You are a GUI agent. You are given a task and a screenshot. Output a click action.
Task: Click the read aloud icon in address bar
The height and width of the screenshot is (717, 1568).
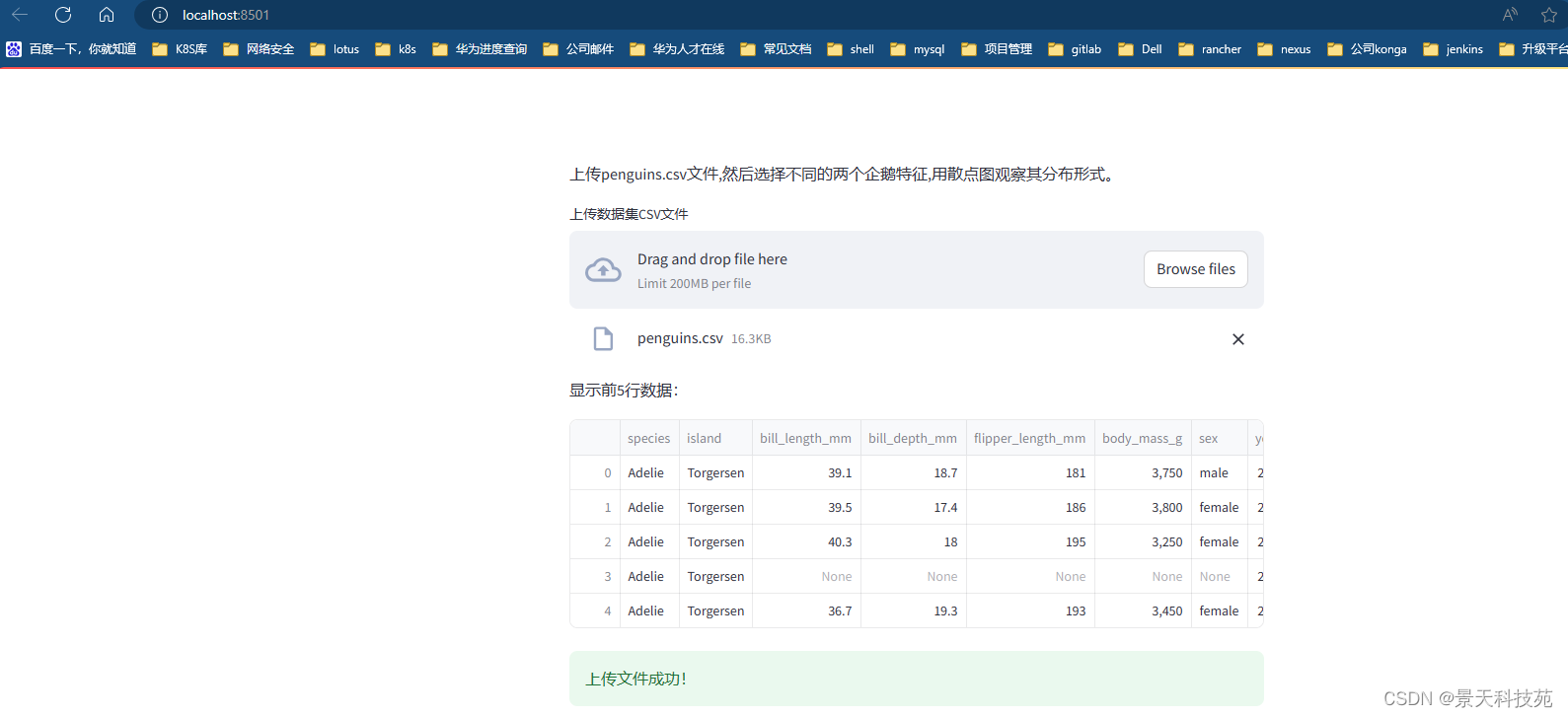(x=1510, y=15)
